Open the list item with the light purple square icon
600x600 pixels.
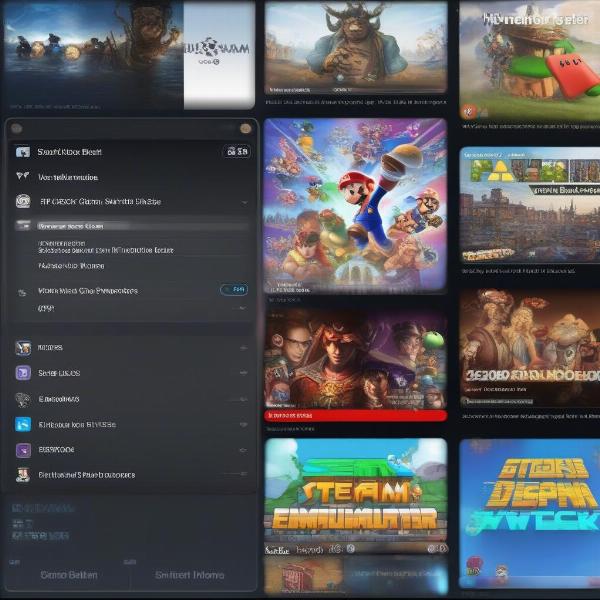(x=131, y=373)
